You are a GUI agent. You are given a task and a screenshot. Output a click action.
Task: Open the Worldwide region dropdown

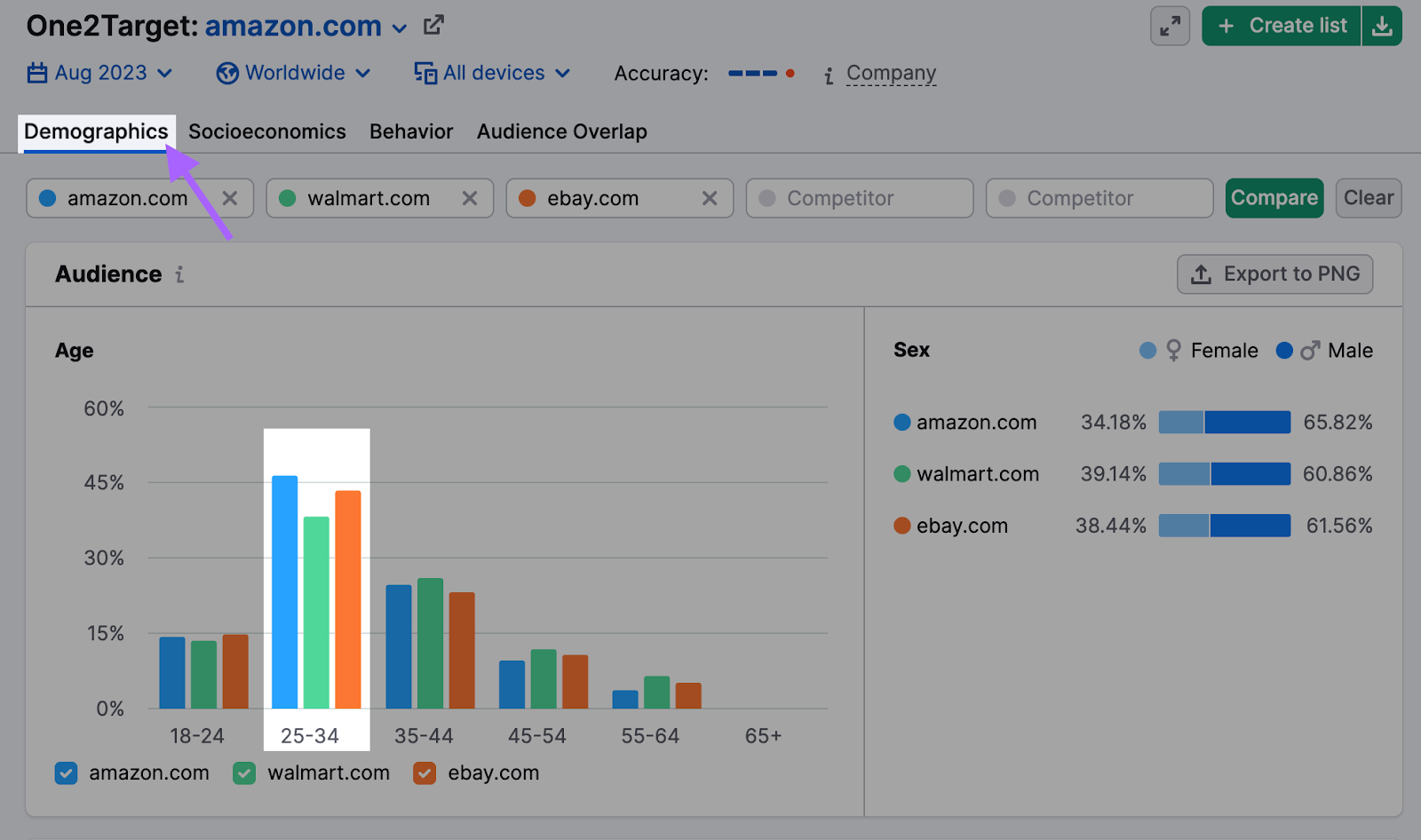[x=294, y=73]
